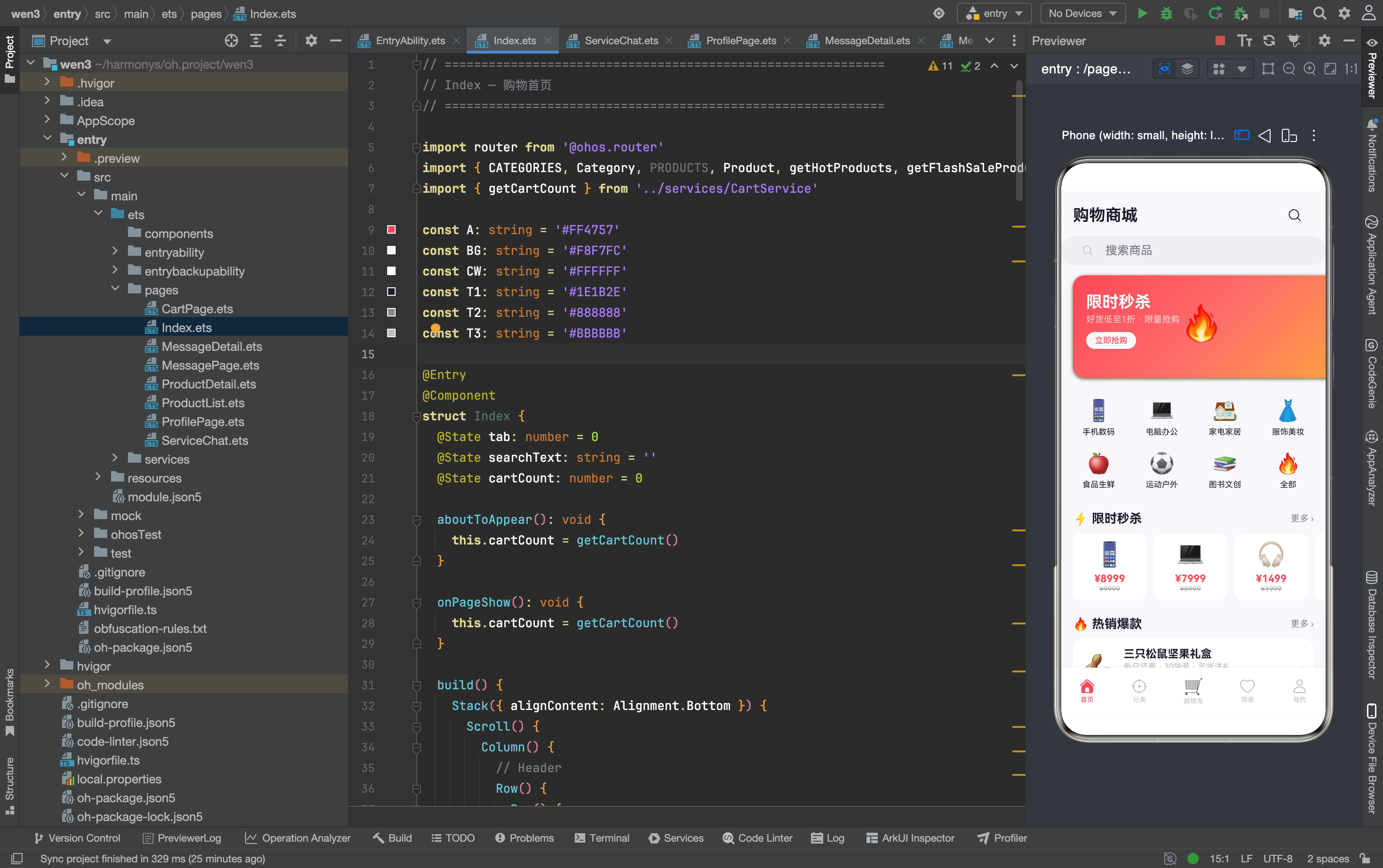Zoom in in the Previewer
The image size is (1383, 868).
(x=1310, y=69)
